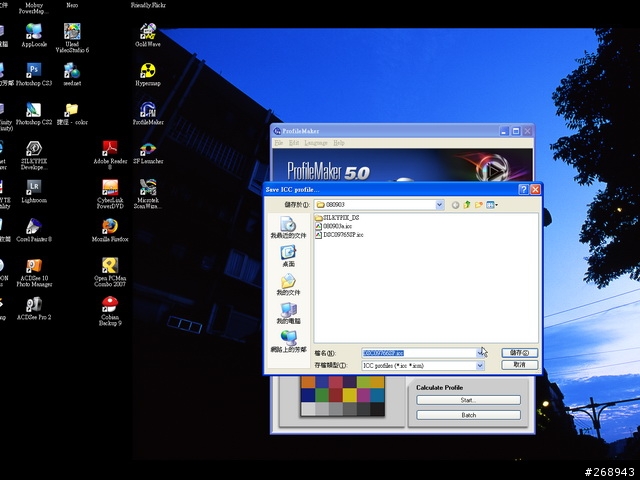Go back to last folder in save dialog
Screen dimensions: 640x480
tap(455, 205)
